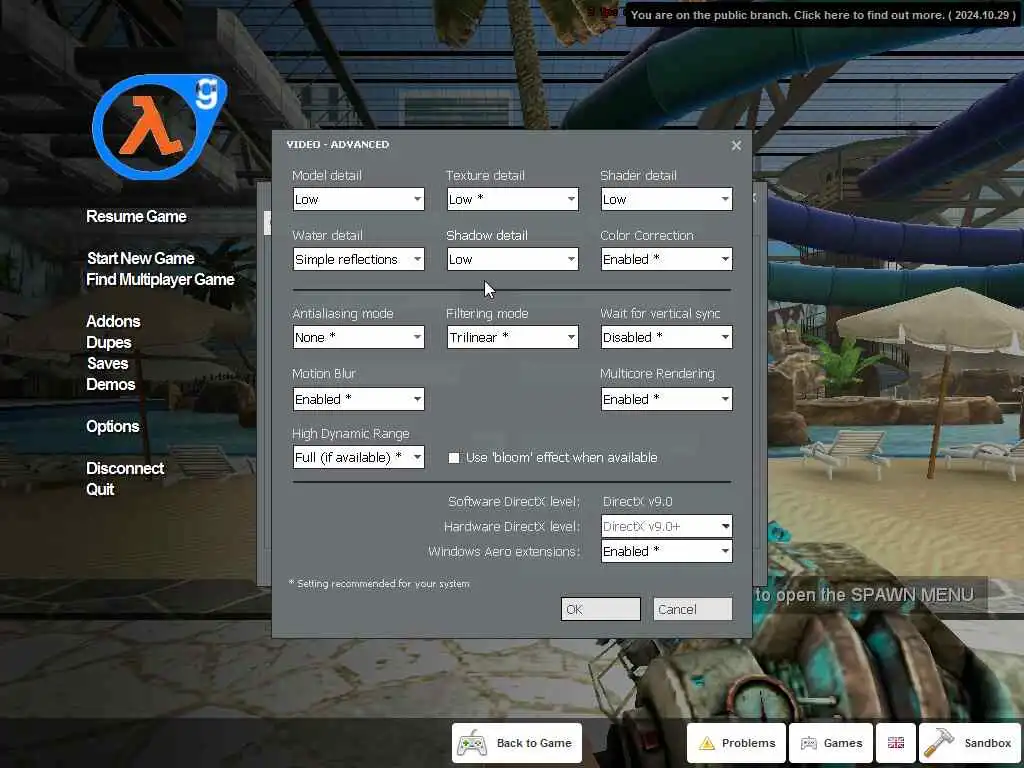Click the gamepad icon on Back to Game

point(472,743)
